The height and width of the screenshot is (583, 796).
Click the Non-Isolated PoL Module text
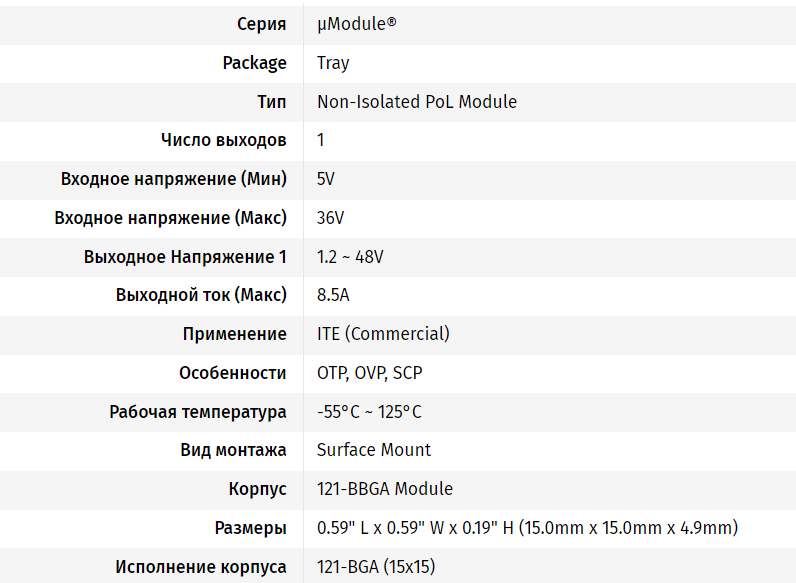416,102
